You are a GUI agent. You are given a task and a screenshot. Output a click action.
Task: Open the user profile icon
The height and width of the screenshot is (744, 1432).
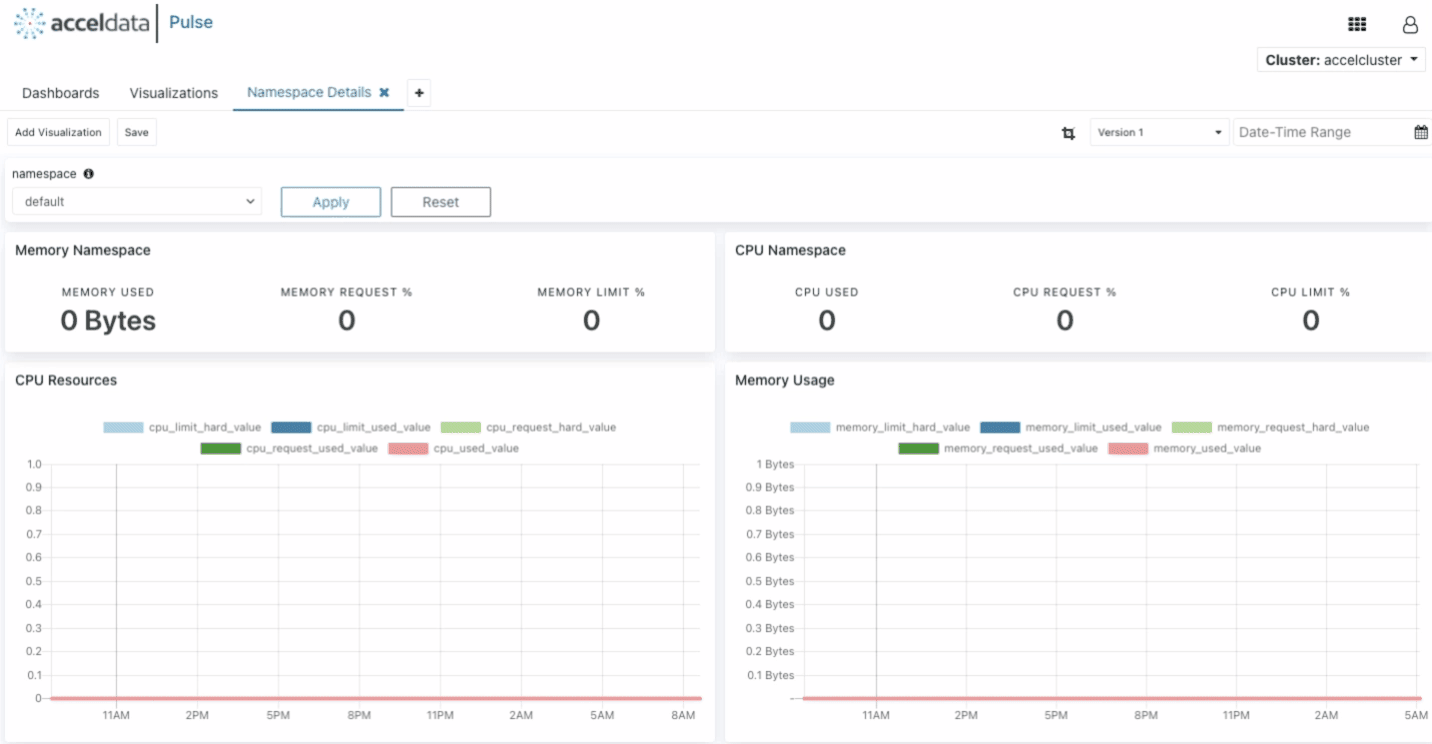pyautogui.click(x=1410, y=25)
